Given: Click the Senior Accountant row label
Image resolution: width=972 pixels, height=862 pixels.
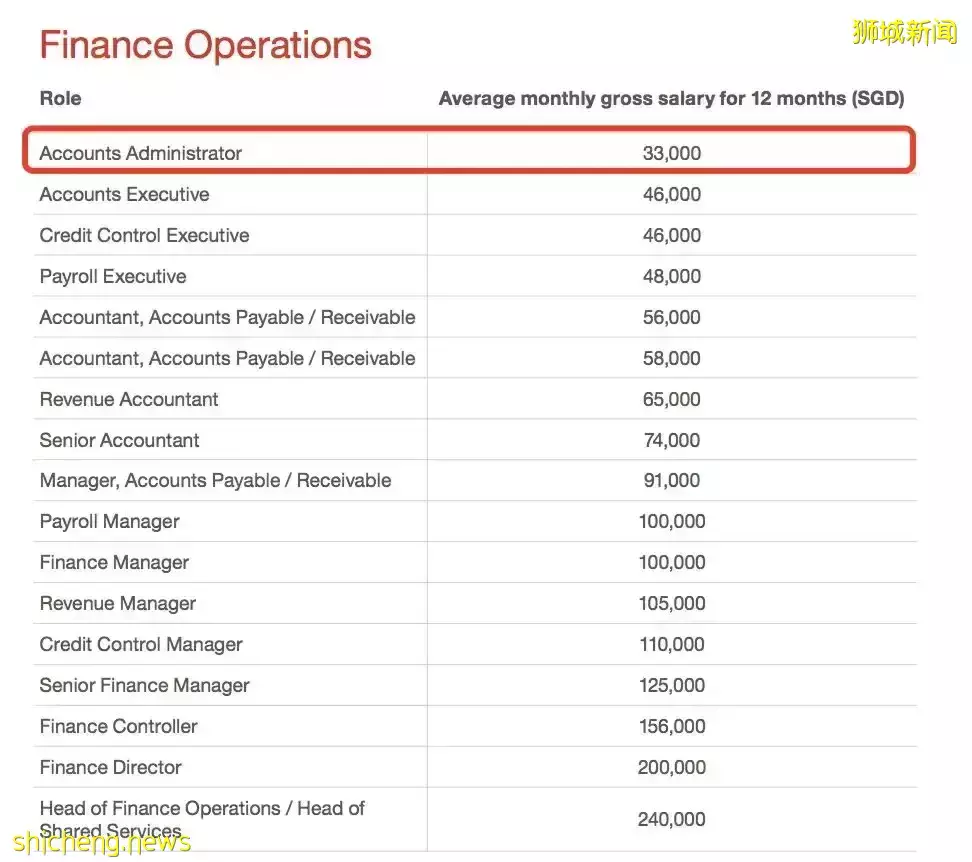Looking at the screenshot, I should 119,440.
